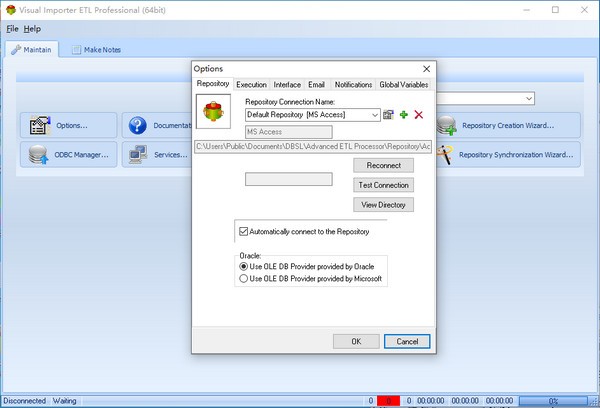Screen dimensions: 600x408
Task: Click the edit connection properties icon
Action: click(x=388, y=116)
